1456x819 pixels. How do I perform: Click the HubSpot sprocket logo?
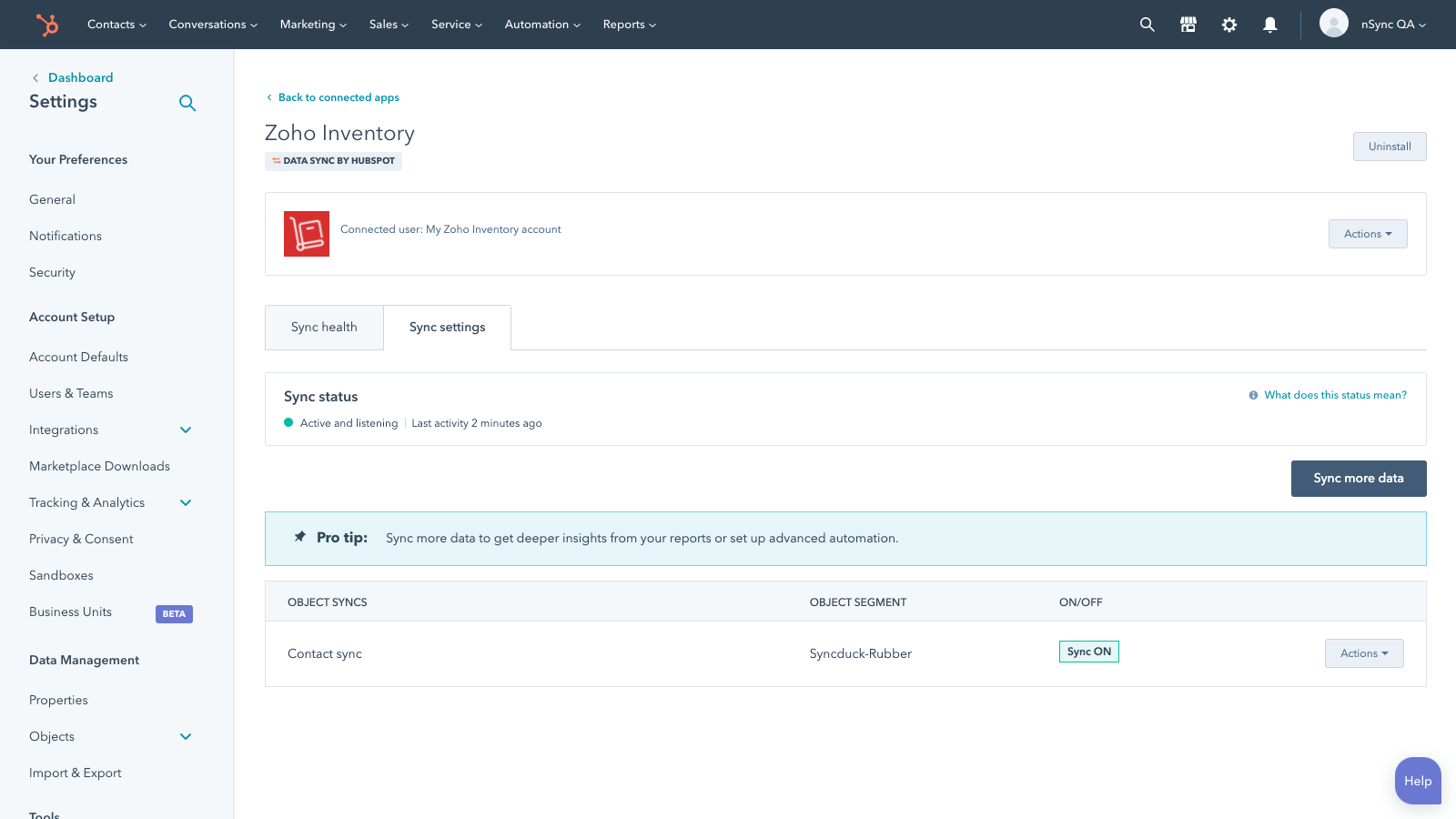(x=46, y=25)
